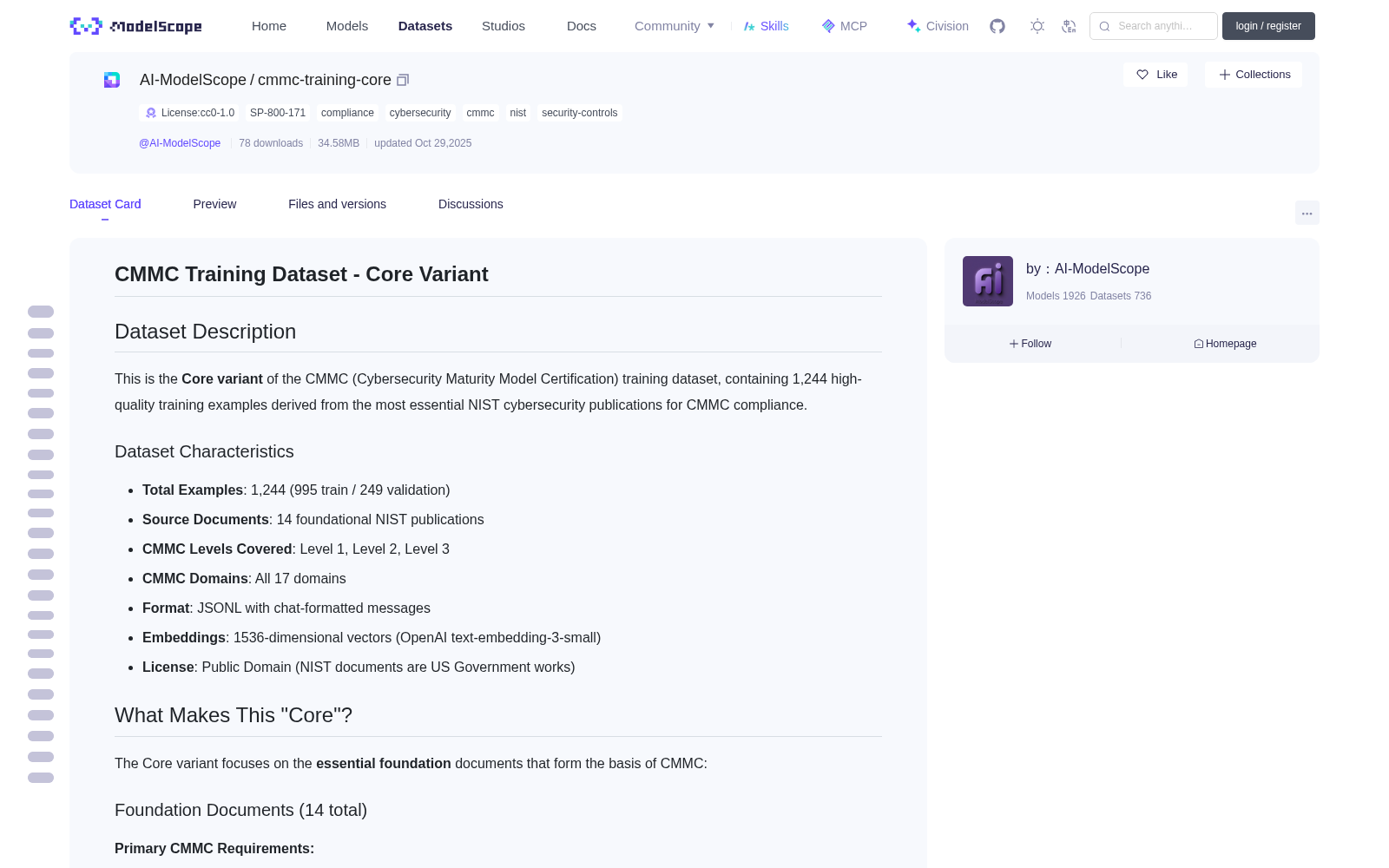Toggle the light/dark theme sun icon
The image size is (1389, 868).
[1037, 26]
